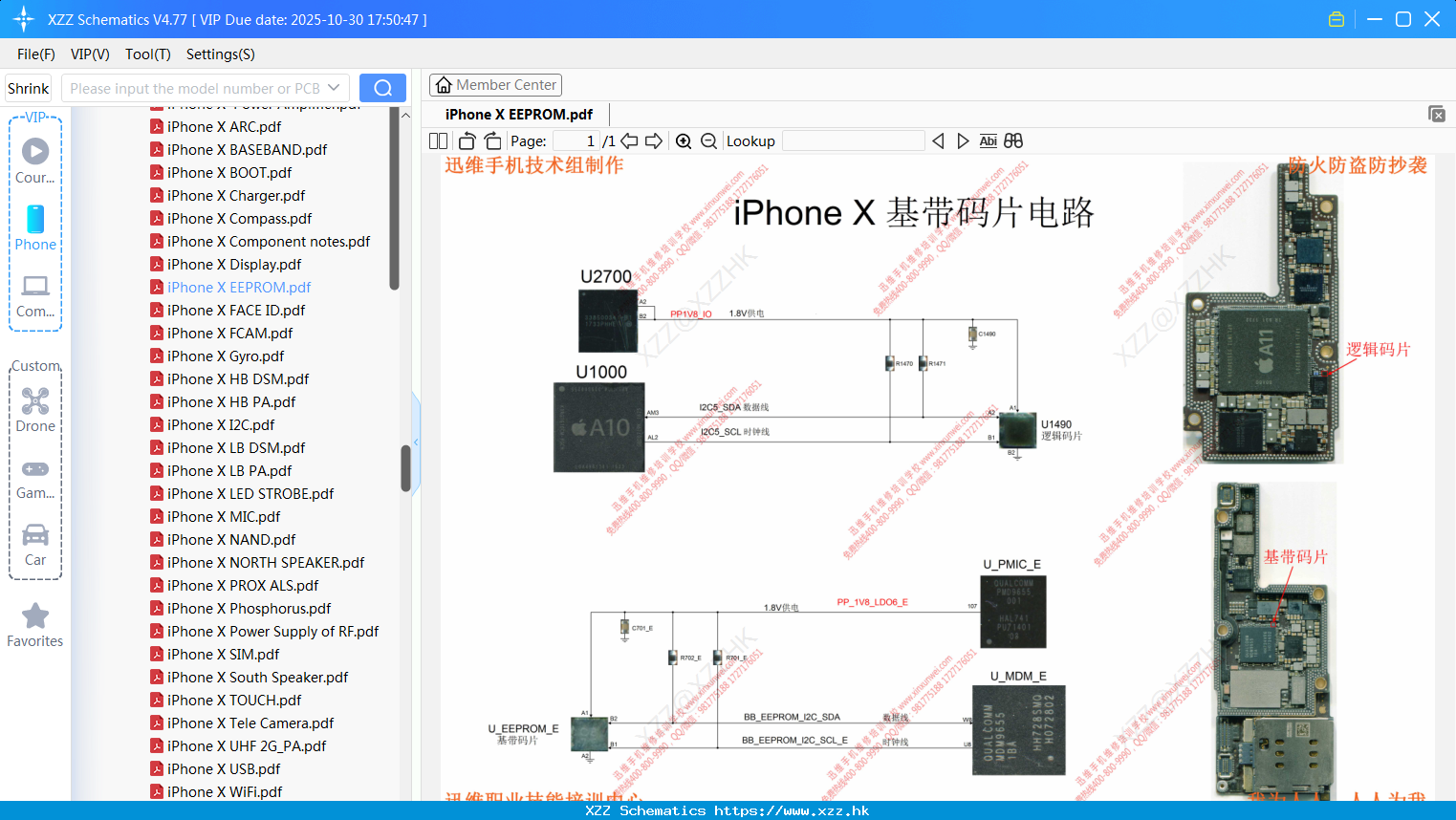Open the File menu
Viewport: 1456px width, 820px height.
(36, 54)
